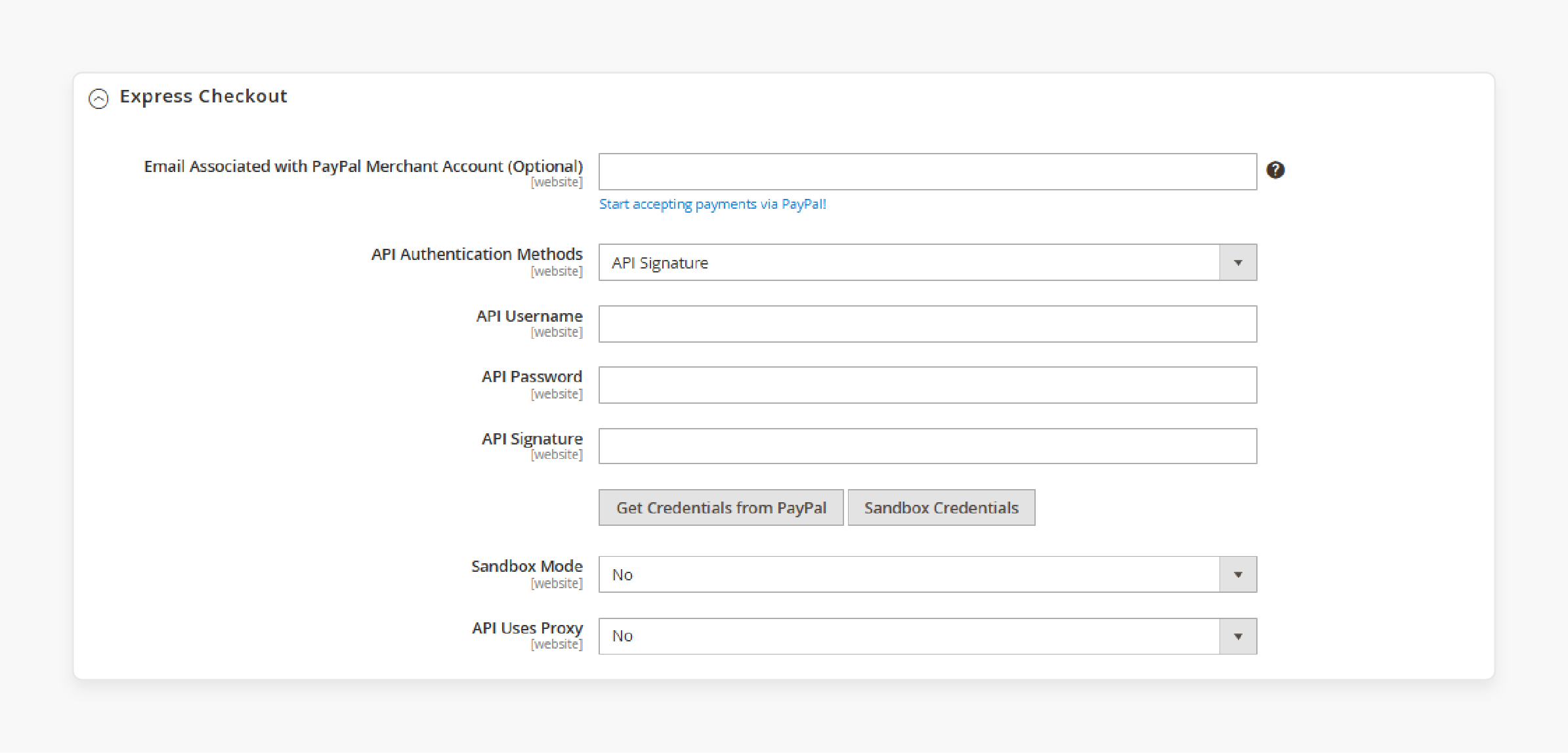Click the API Uses Proxy label
Viewport: 1568px width, 753px height.
[528, 628]
